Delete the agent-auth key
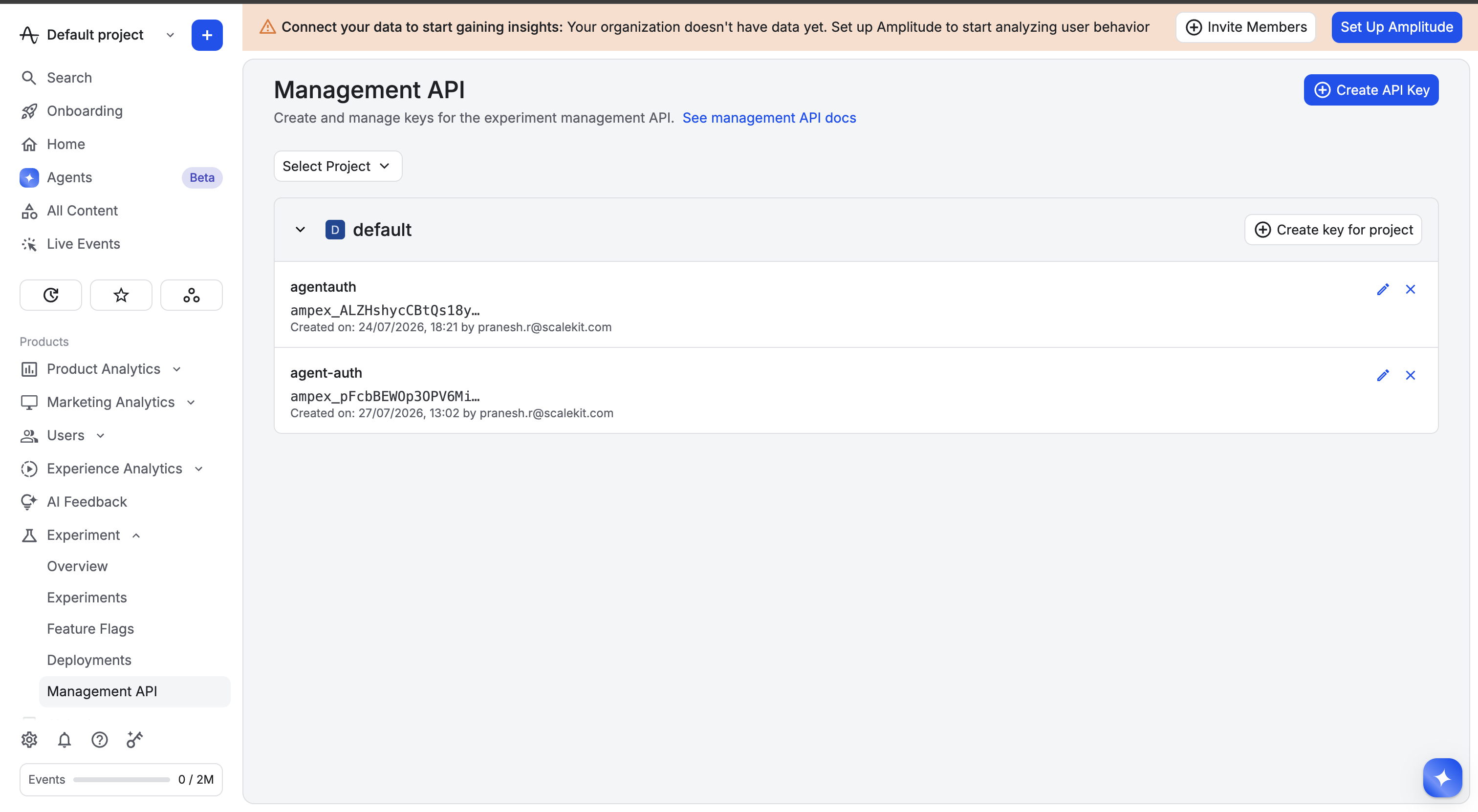 click(x=1410, y=376)
